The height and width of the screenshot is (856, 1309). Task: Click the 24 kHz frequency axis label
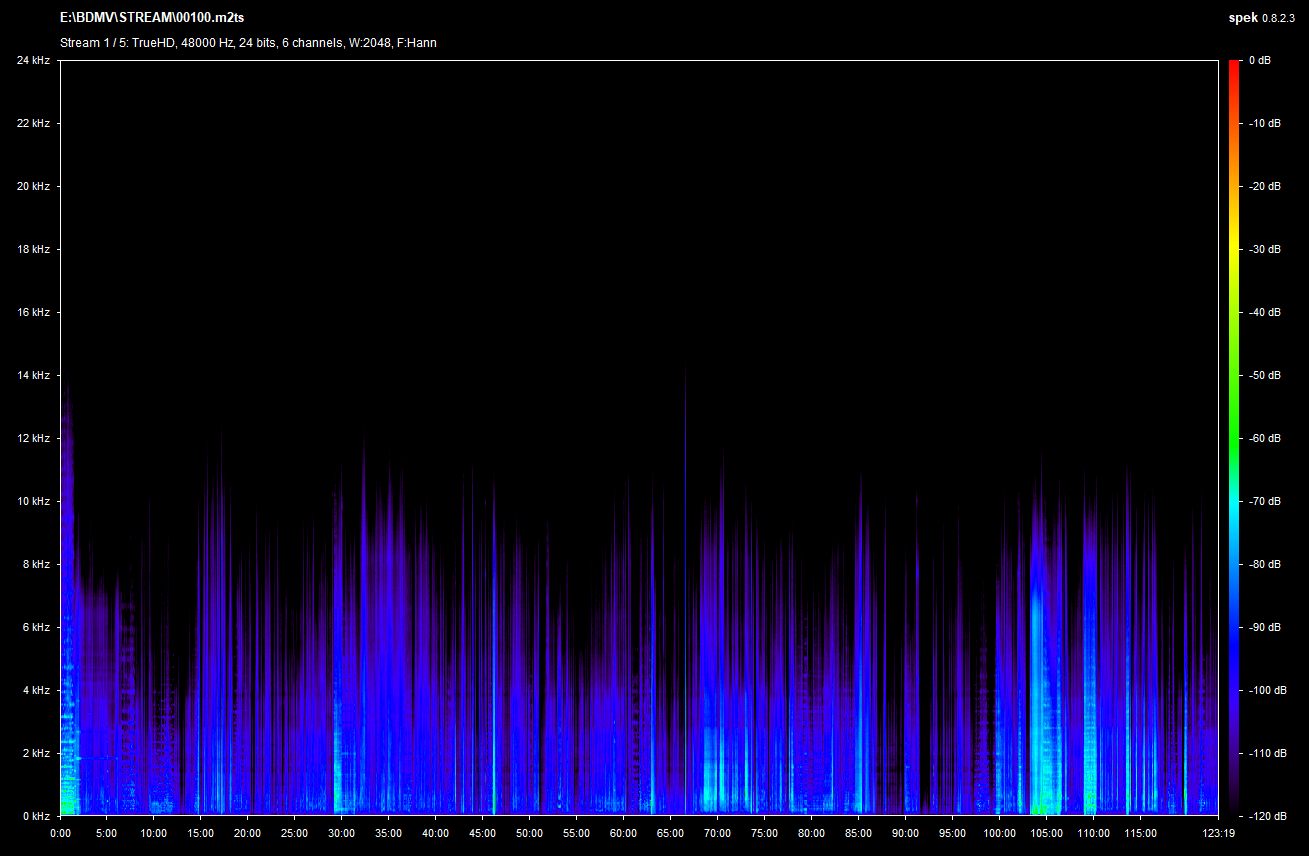[x=33, y=61]
